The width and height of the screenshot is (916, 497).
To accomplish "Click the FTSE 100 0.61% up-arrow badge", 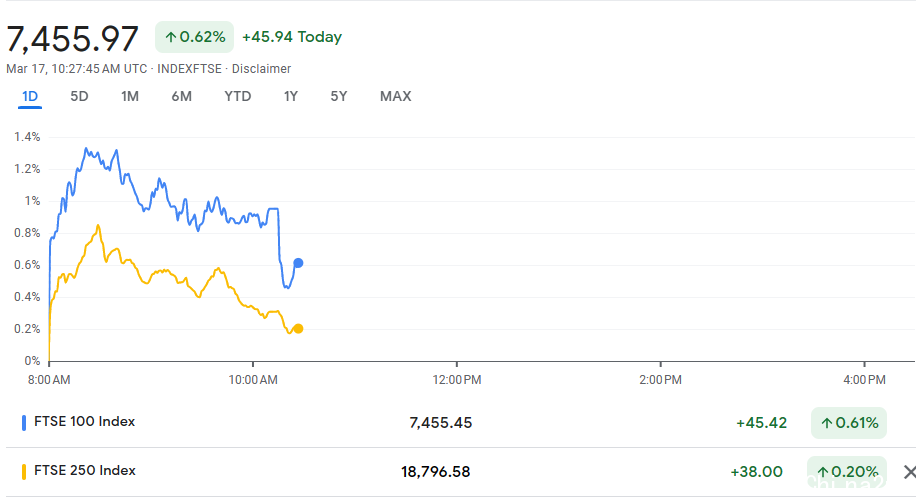I will click(x=848, y=423).
